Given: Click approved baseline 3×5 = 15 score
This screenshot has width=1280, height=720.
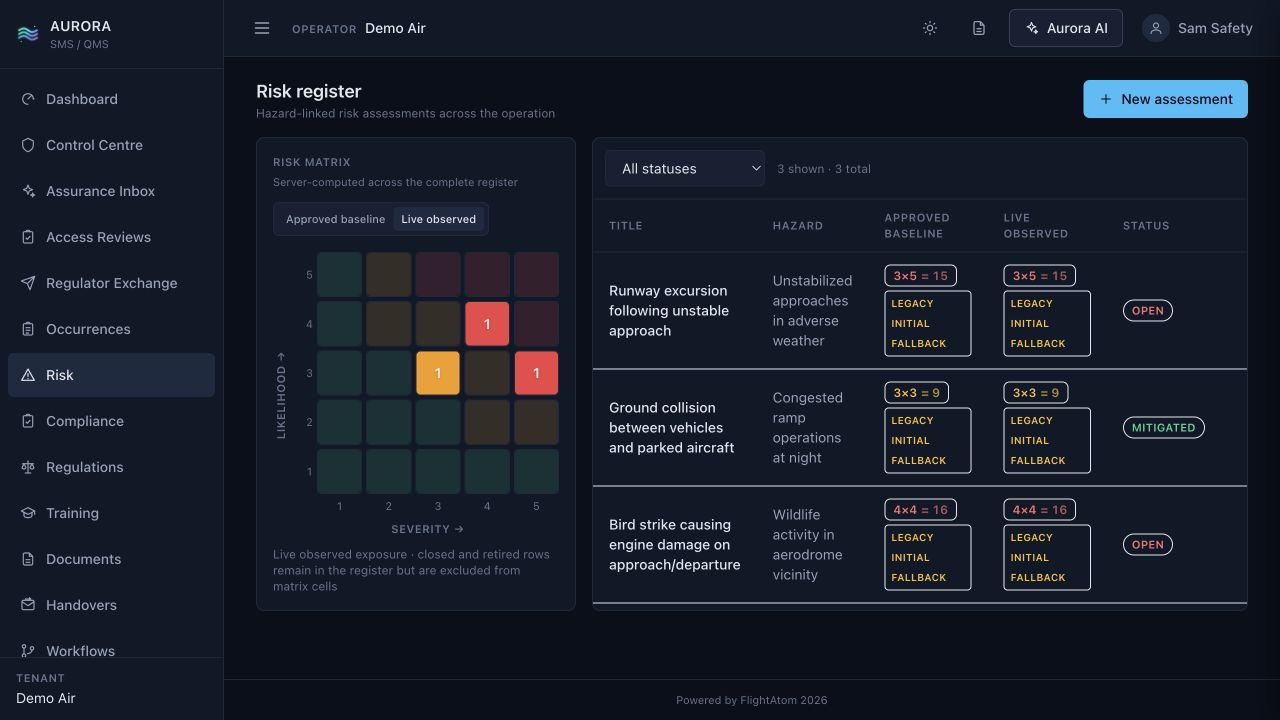Looking at the screenshot, I should click(920, 276).
